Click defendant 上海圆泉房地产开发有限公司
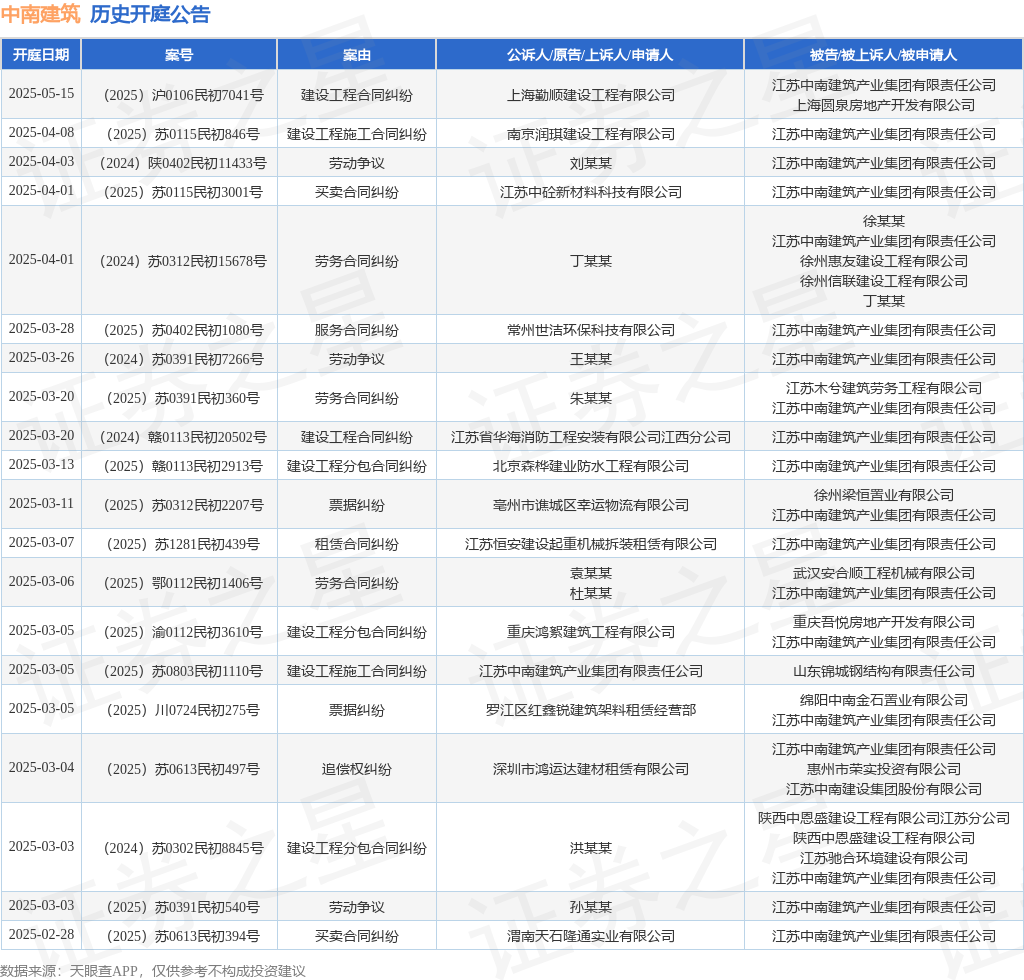Screen dimensions: 1024x980 (x=884, y=105)
